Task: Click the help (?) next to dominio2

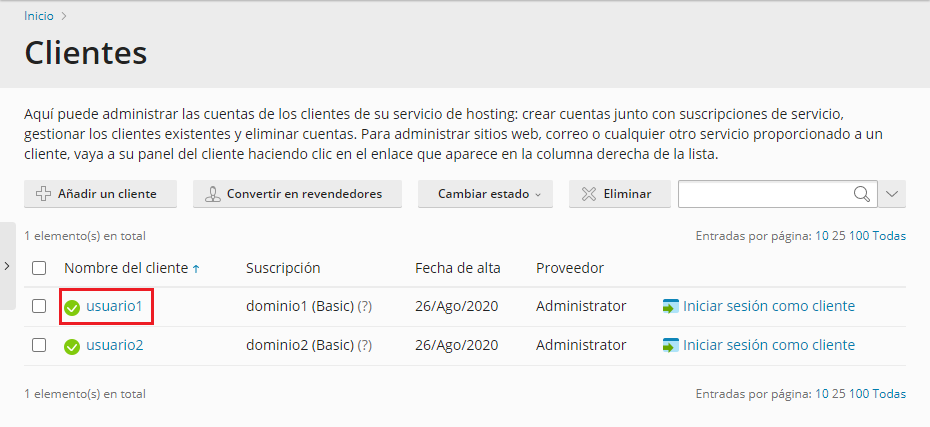Action: pyautogui.click(x=365, y=345)
